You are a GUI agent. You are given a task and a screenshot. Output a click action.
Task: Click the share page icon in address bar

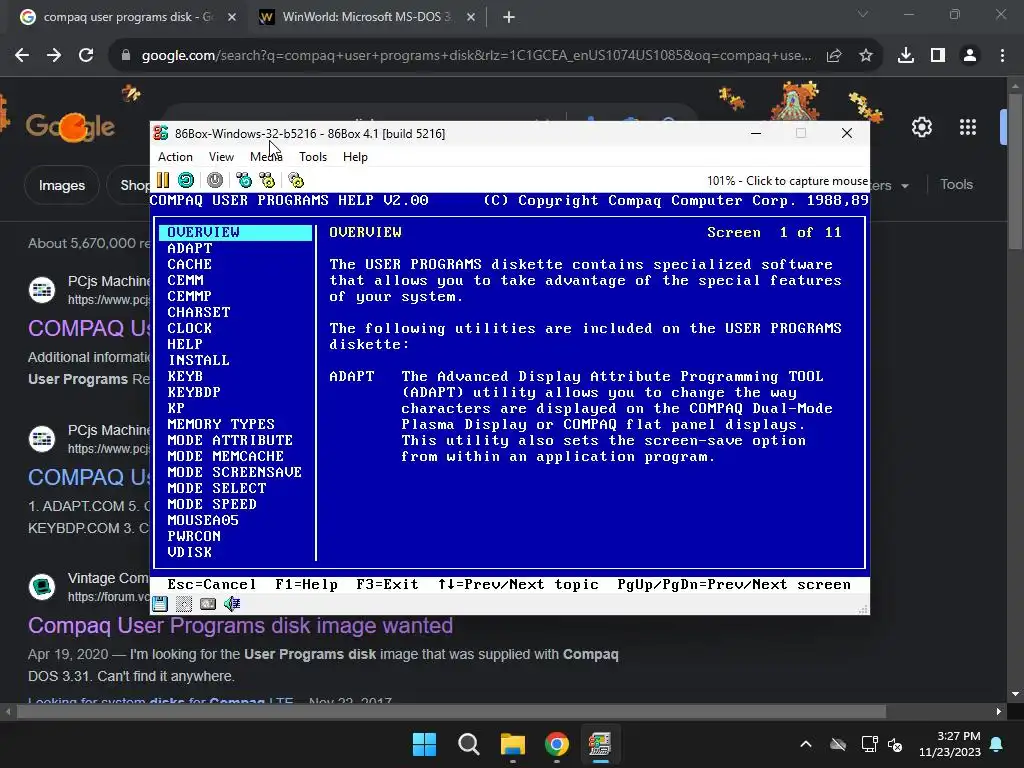point(834,56)
